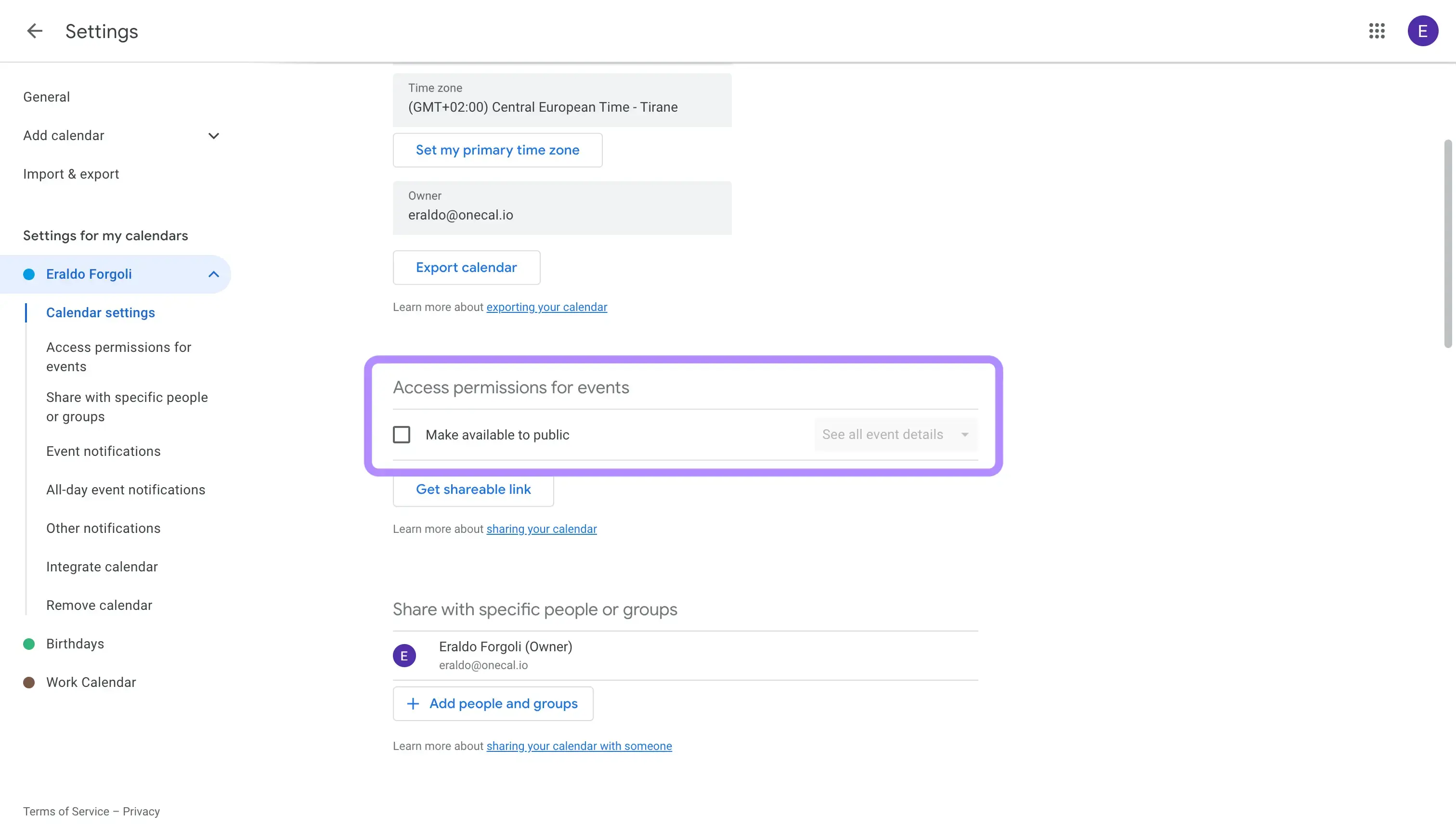Click the Export calendar button
The width and height of the screenshot is (1456, 826).
466,268
